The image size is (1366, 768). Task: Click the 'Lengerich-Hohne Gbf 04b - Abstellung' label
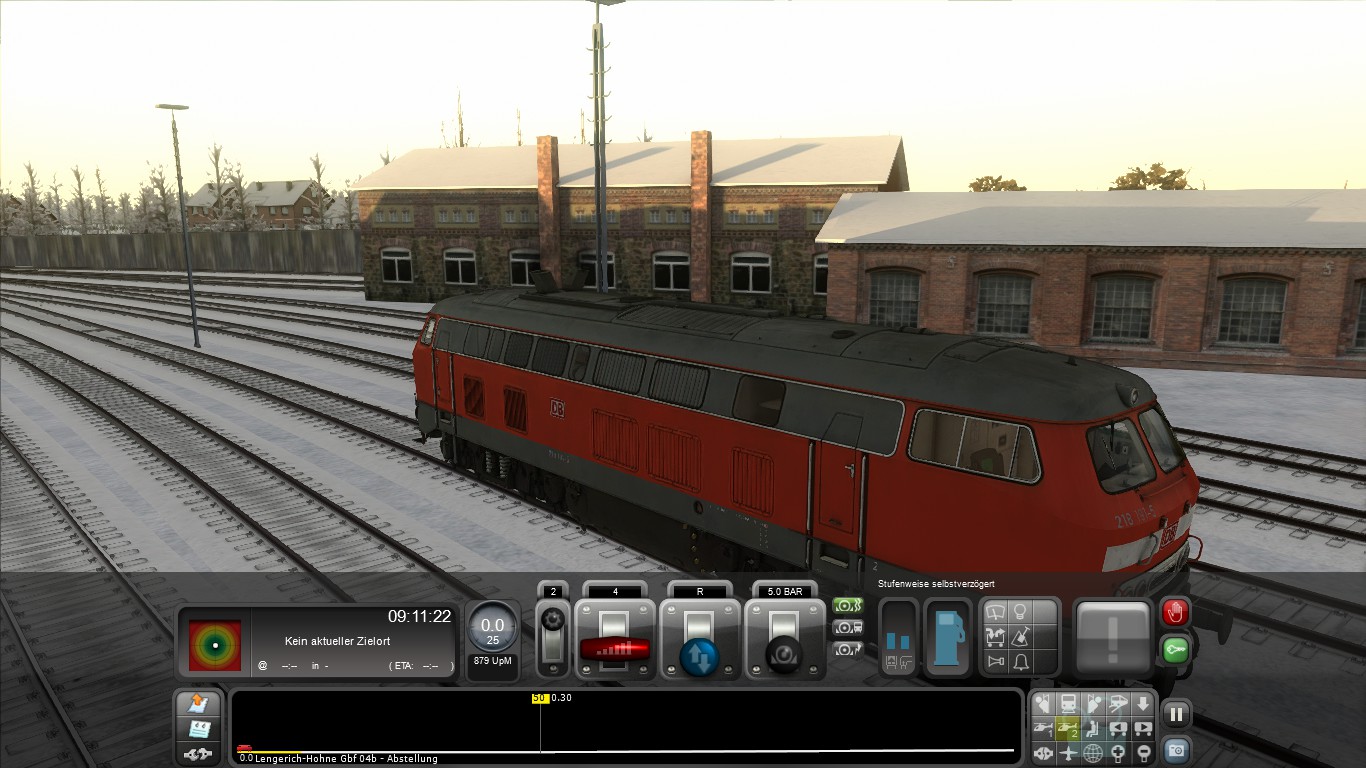click(x=346, y=759)
